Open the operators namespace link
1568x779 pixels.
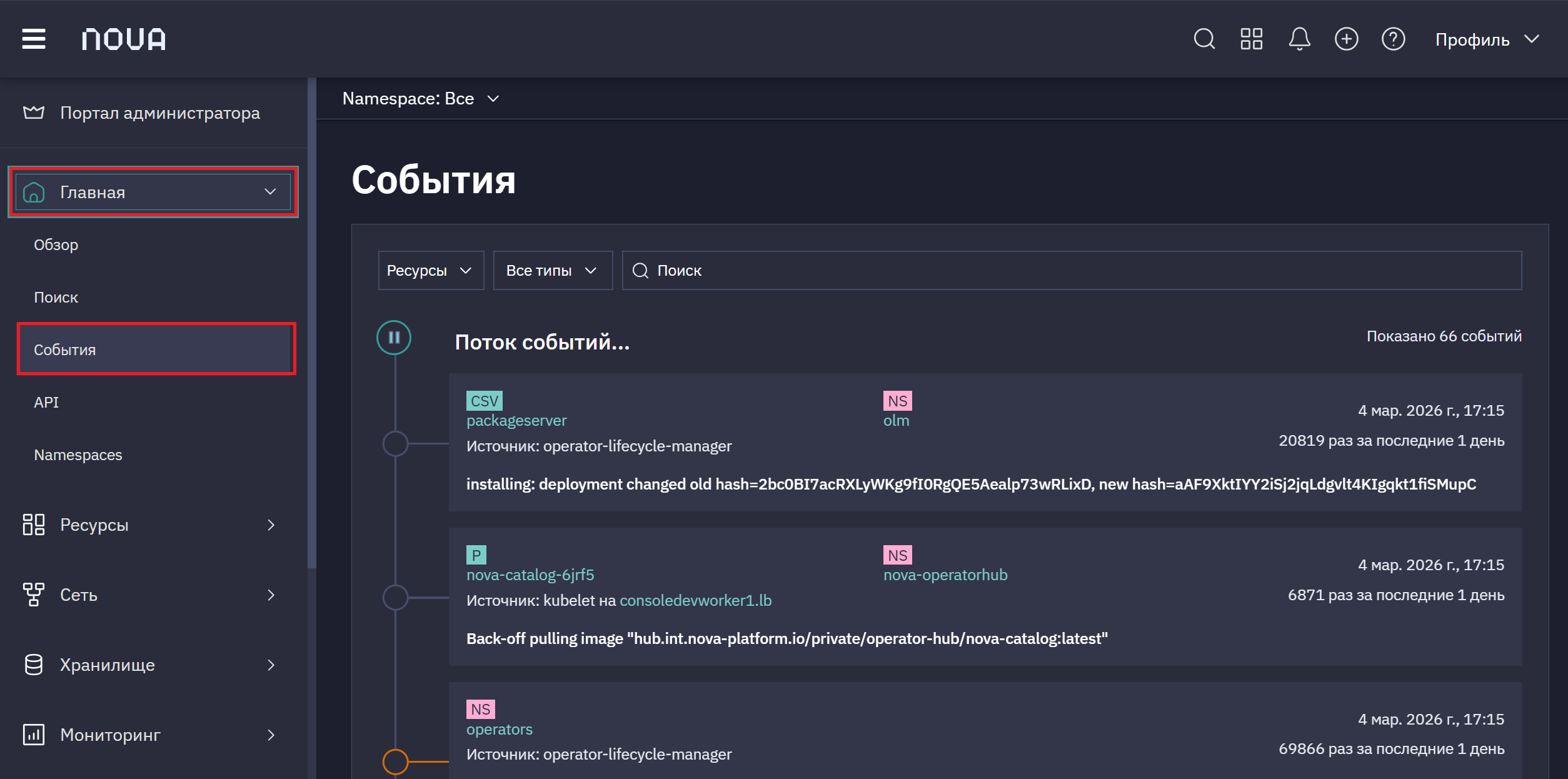[x=500, y=730]
